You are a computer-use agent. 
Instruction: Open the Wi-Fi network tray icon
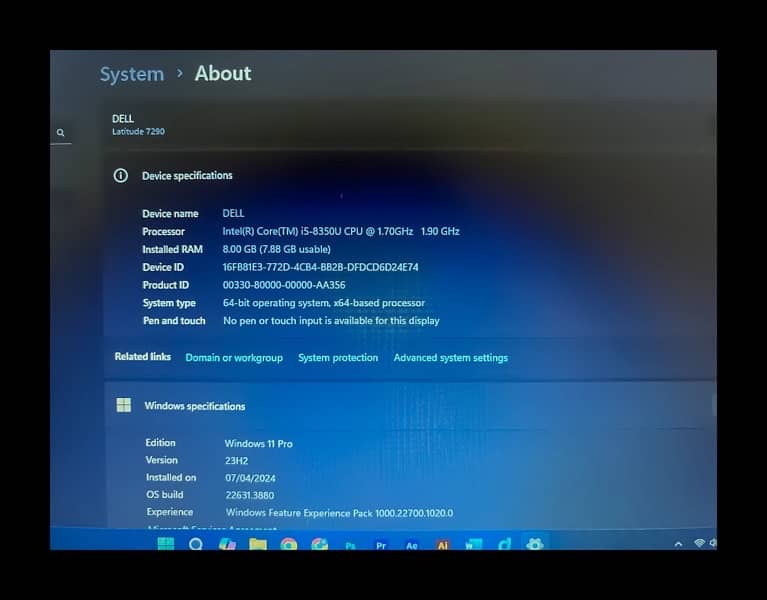point(699,544)
